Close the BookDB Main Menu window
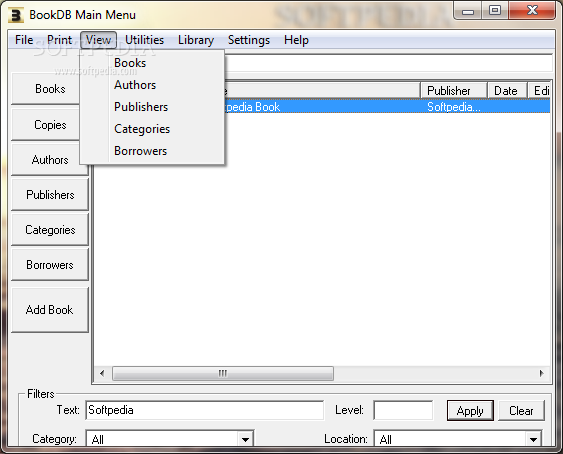This screenshot has width=563, height=454. click(532, 11)
